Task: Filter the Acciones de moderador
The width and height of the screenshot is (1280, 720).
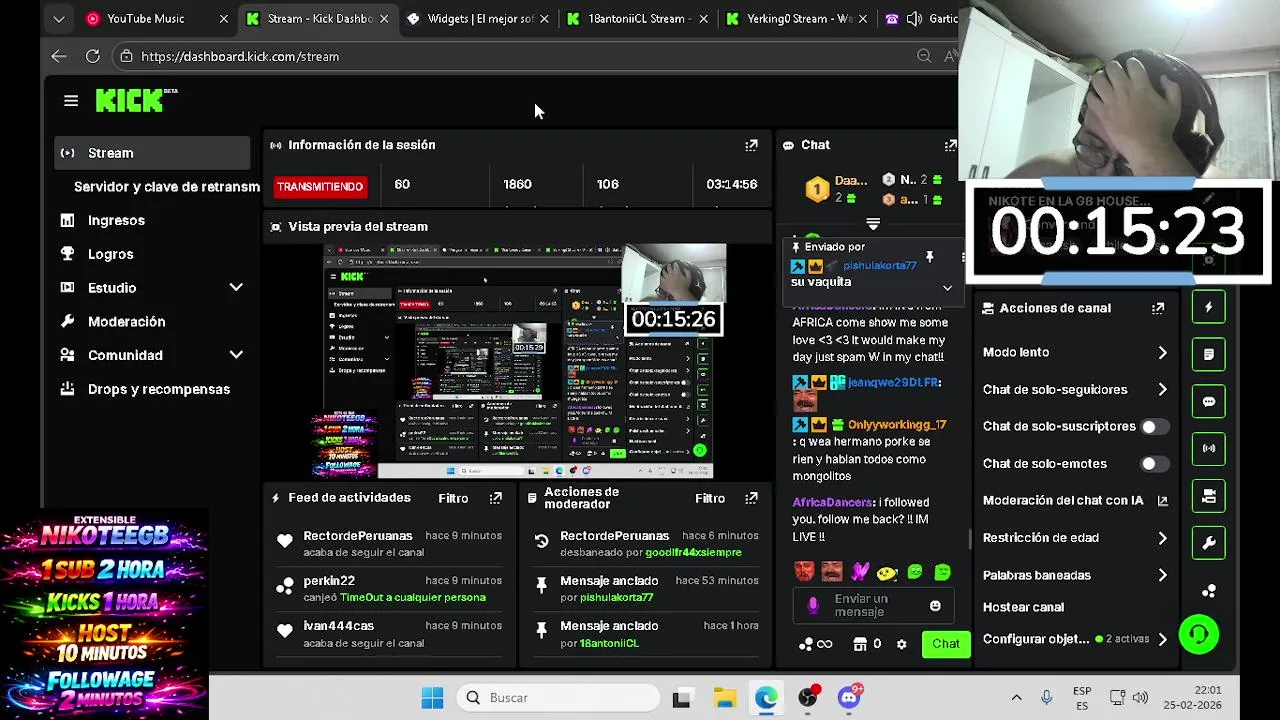Action: point(710,498)
